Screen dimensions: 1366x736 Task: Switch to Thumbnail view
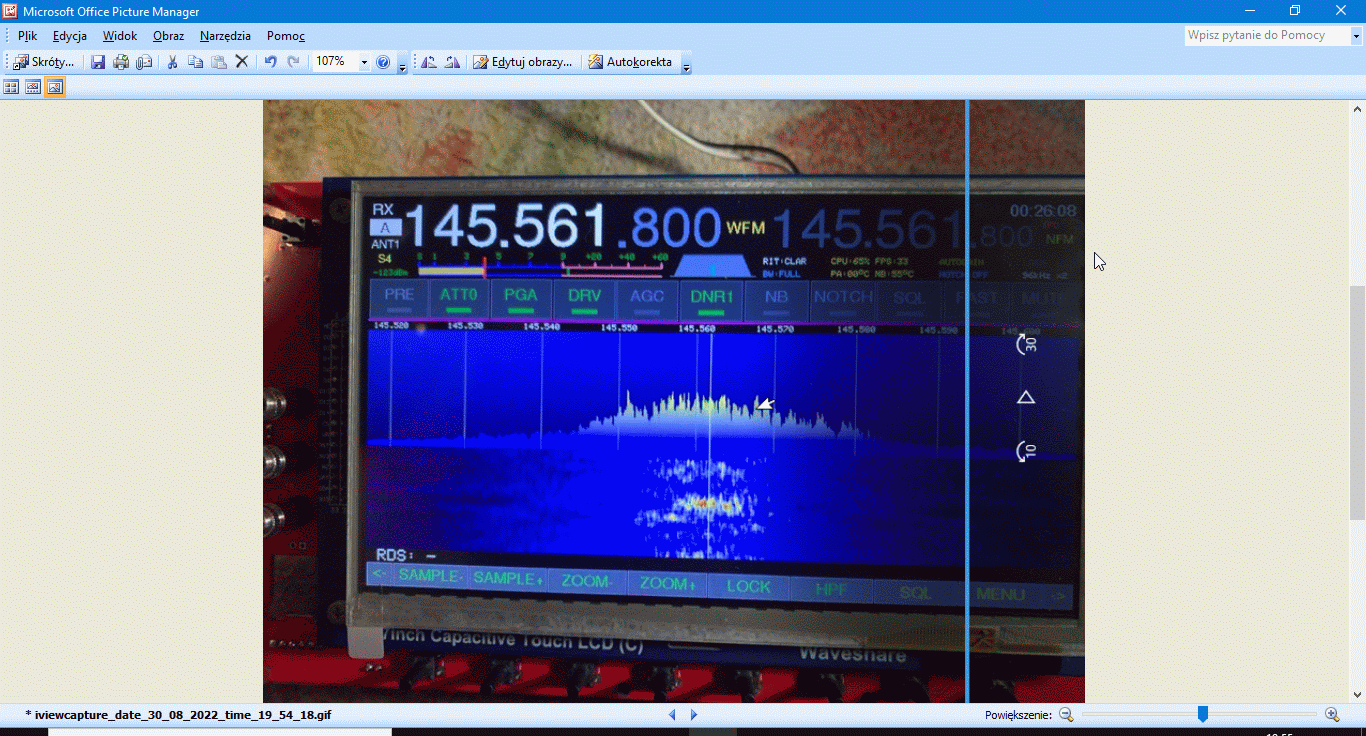coord(11,88)
